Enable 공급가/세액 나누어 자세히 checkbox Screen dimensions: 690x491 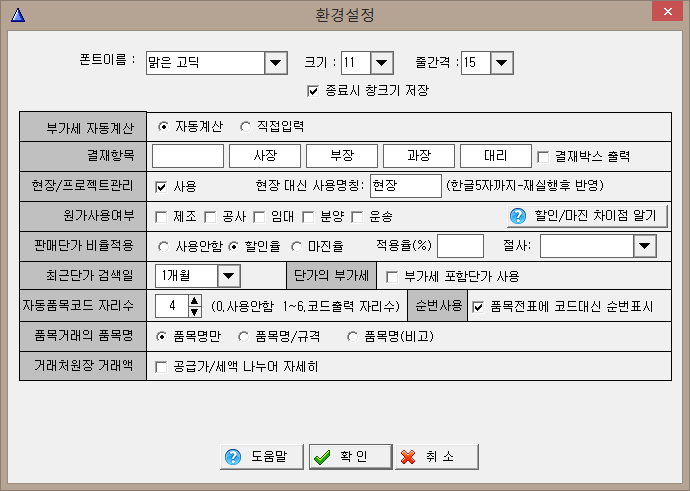point(161,367)
